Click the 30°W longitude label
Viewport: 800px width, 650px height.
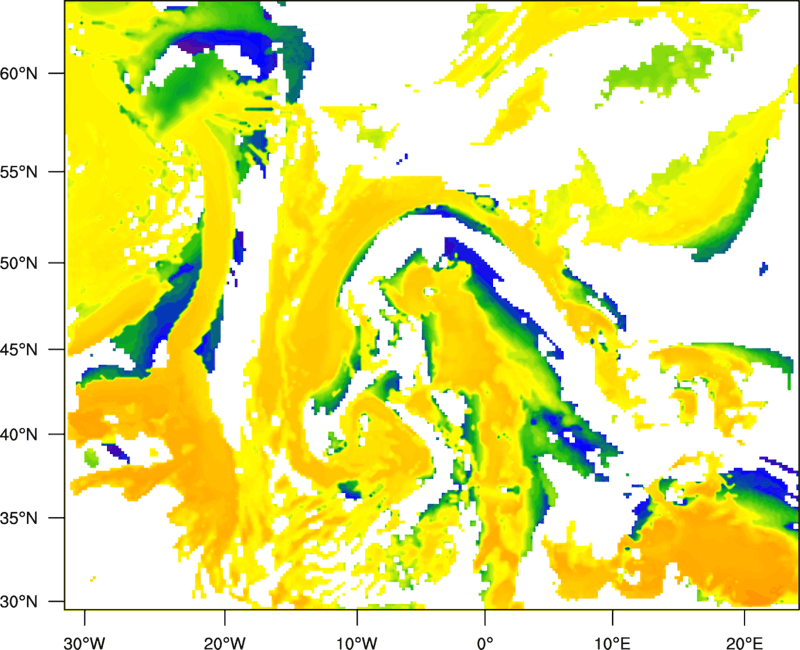point(85,643)
